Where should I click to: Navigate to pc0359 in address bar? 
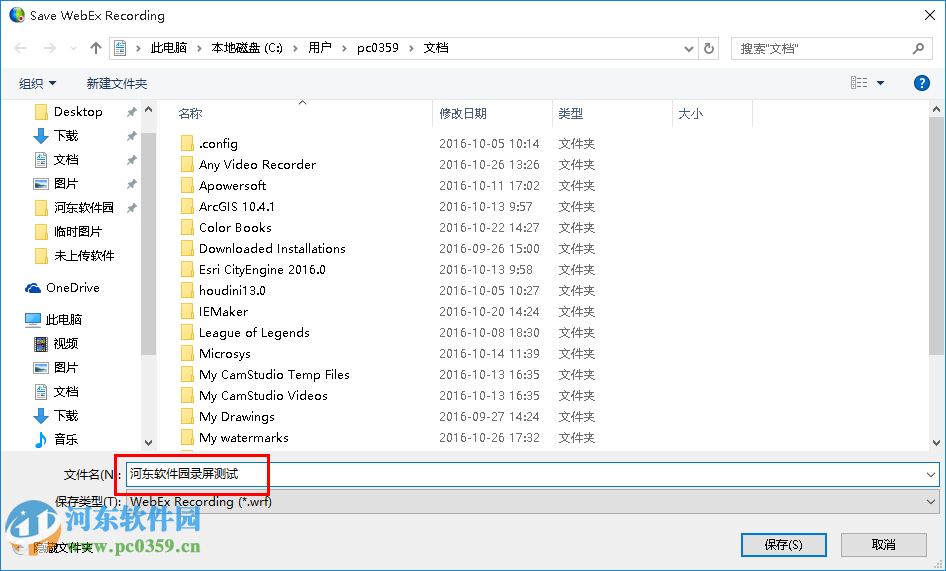pos(378,48)
